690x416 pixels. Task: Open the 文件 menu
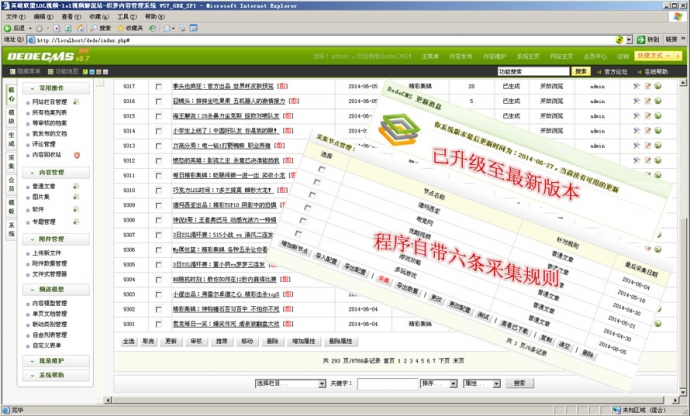point(15,17)
